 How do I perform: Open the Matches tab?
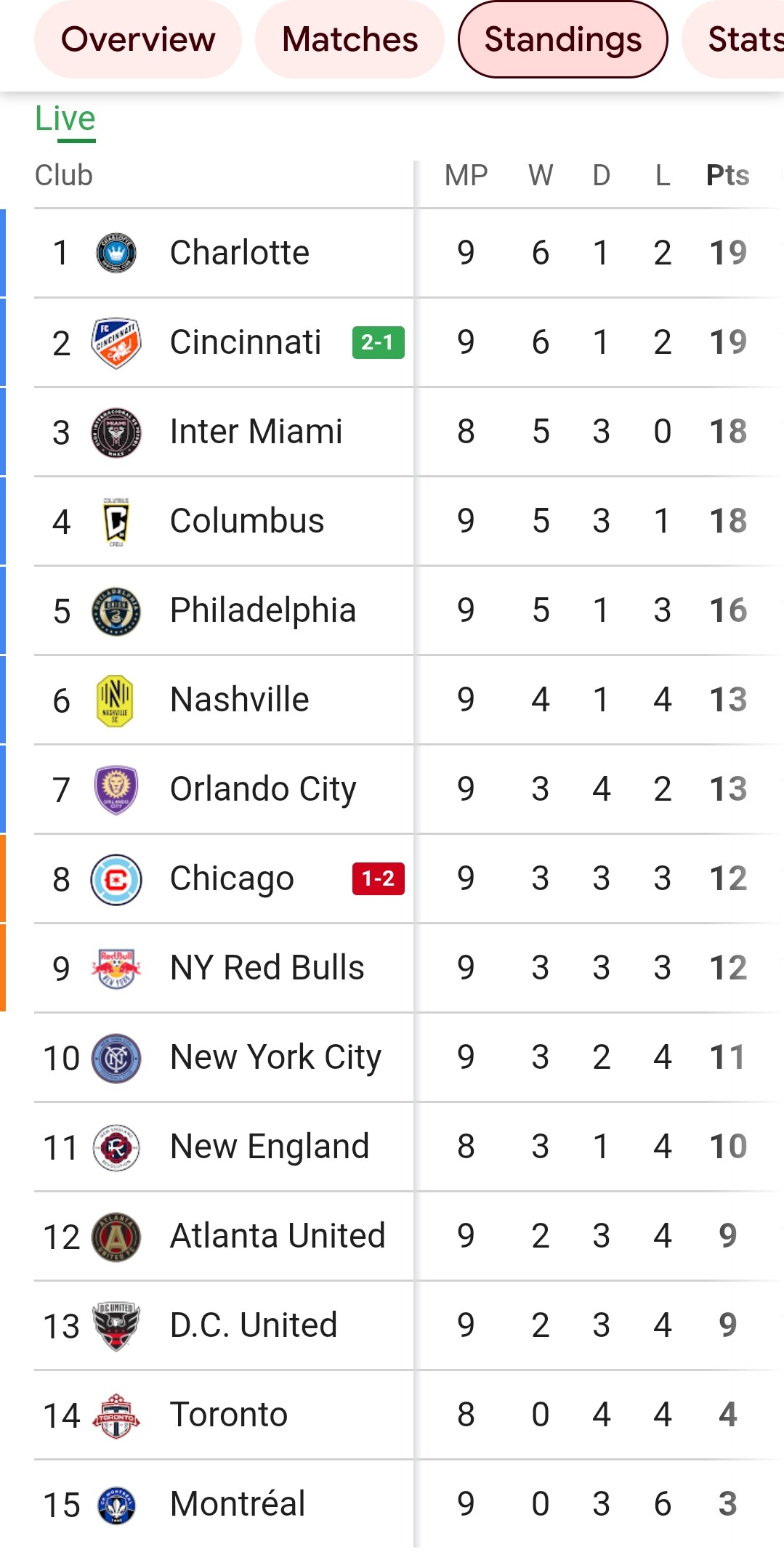tap(349, 39)
